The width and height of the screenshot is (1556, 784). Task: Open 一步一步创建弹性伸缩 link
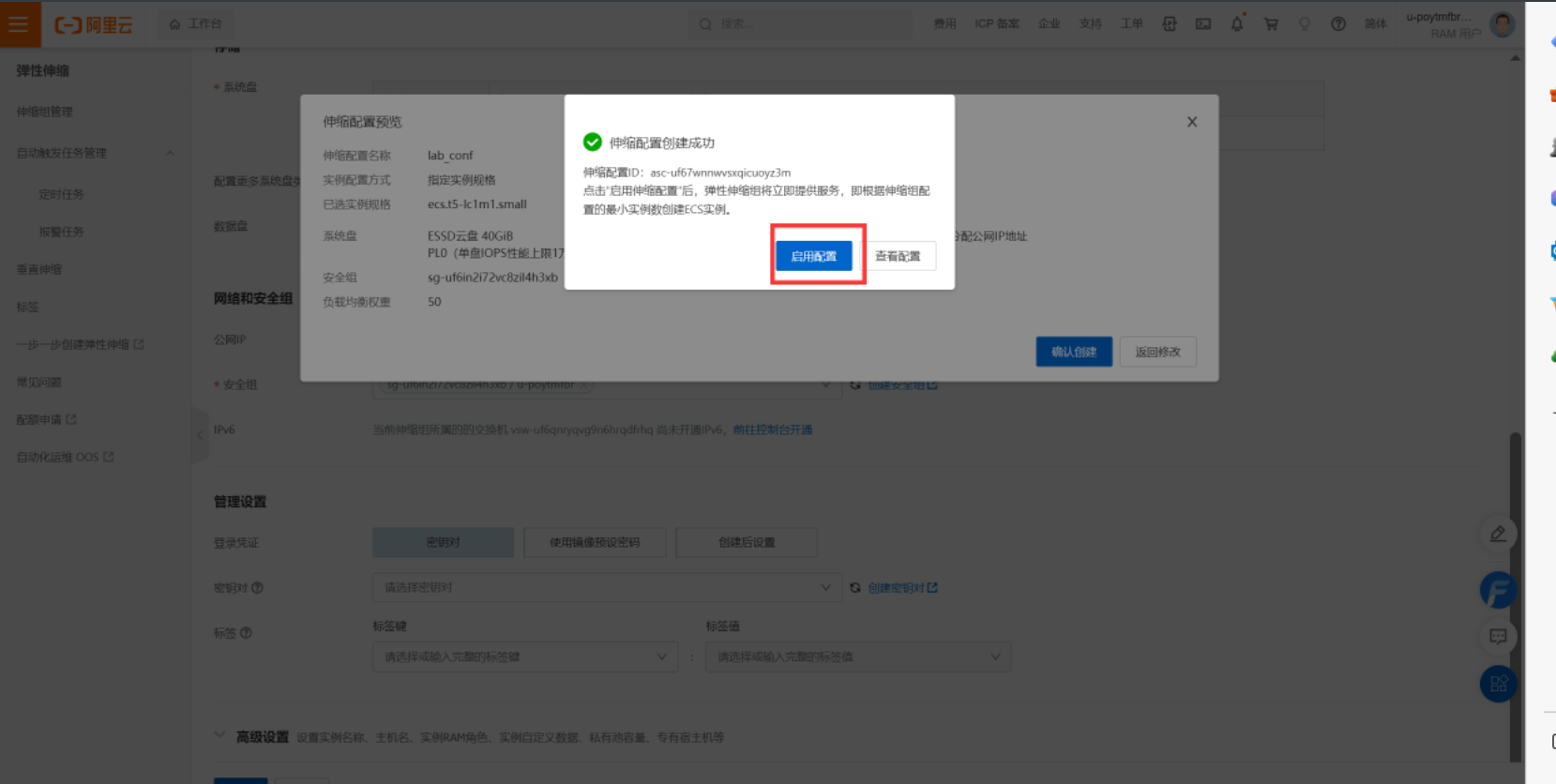[x=80, y=344]
